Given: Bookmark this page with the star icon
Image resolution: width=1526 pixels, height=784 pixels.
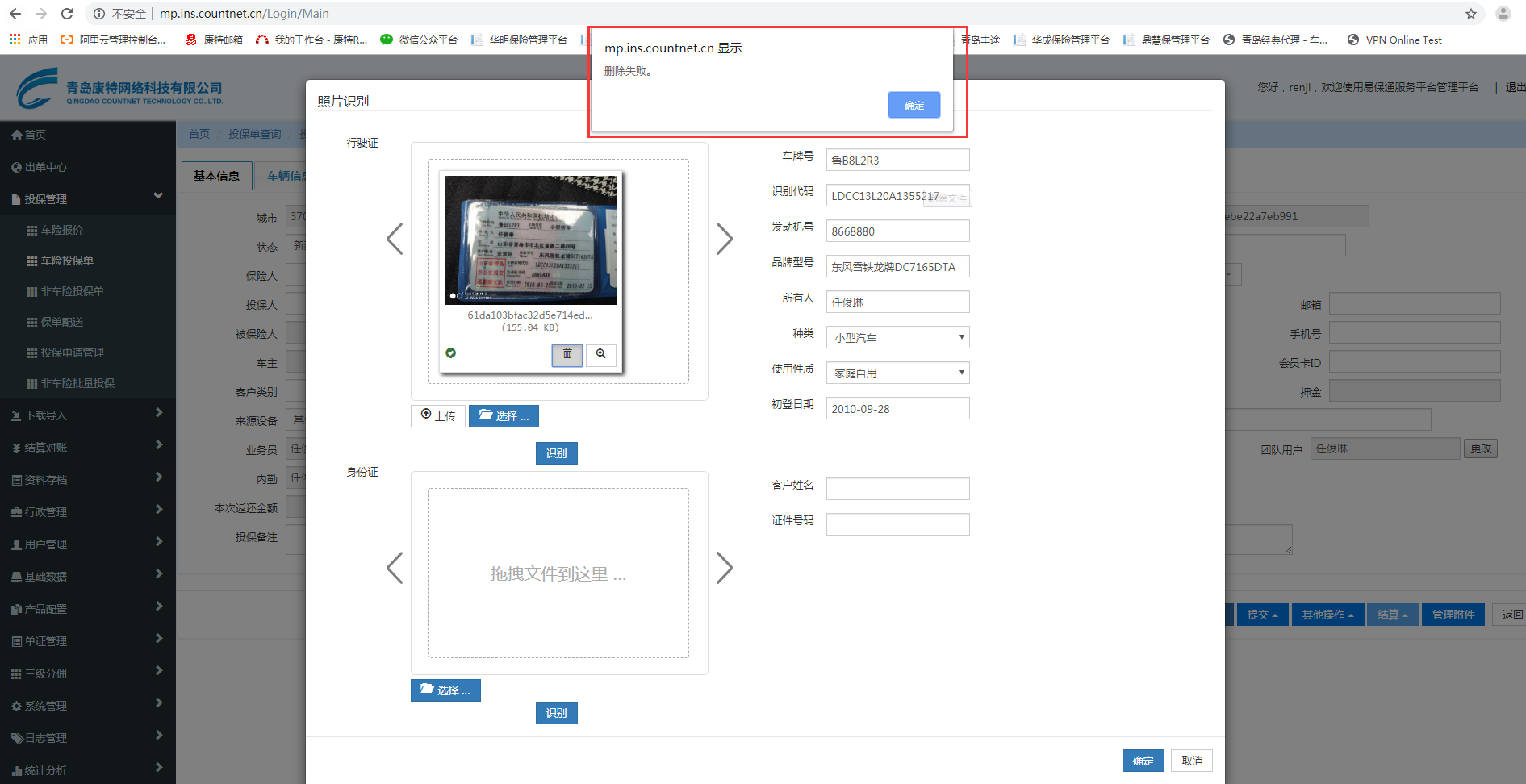Looking at the screenshot, I should pyautogui.click(x=1471, y=14).
